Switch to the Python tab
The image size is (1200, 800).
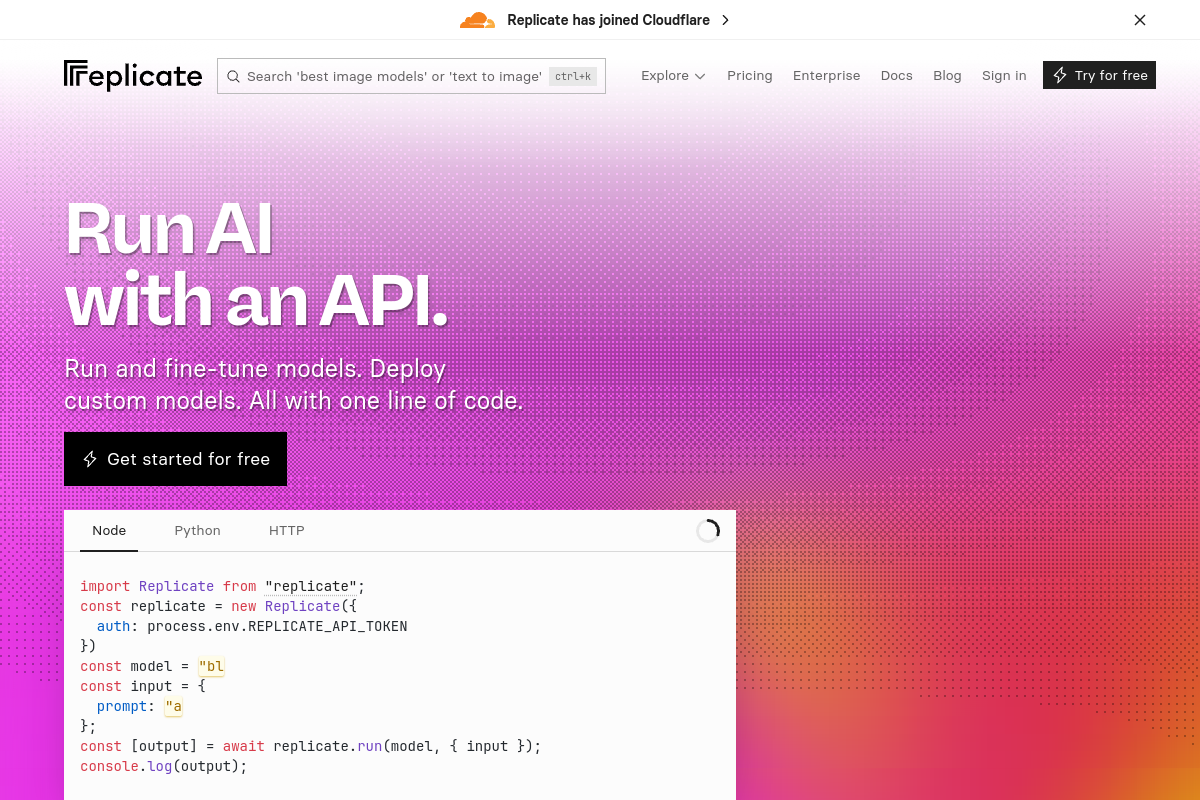(x=197, y=530)
